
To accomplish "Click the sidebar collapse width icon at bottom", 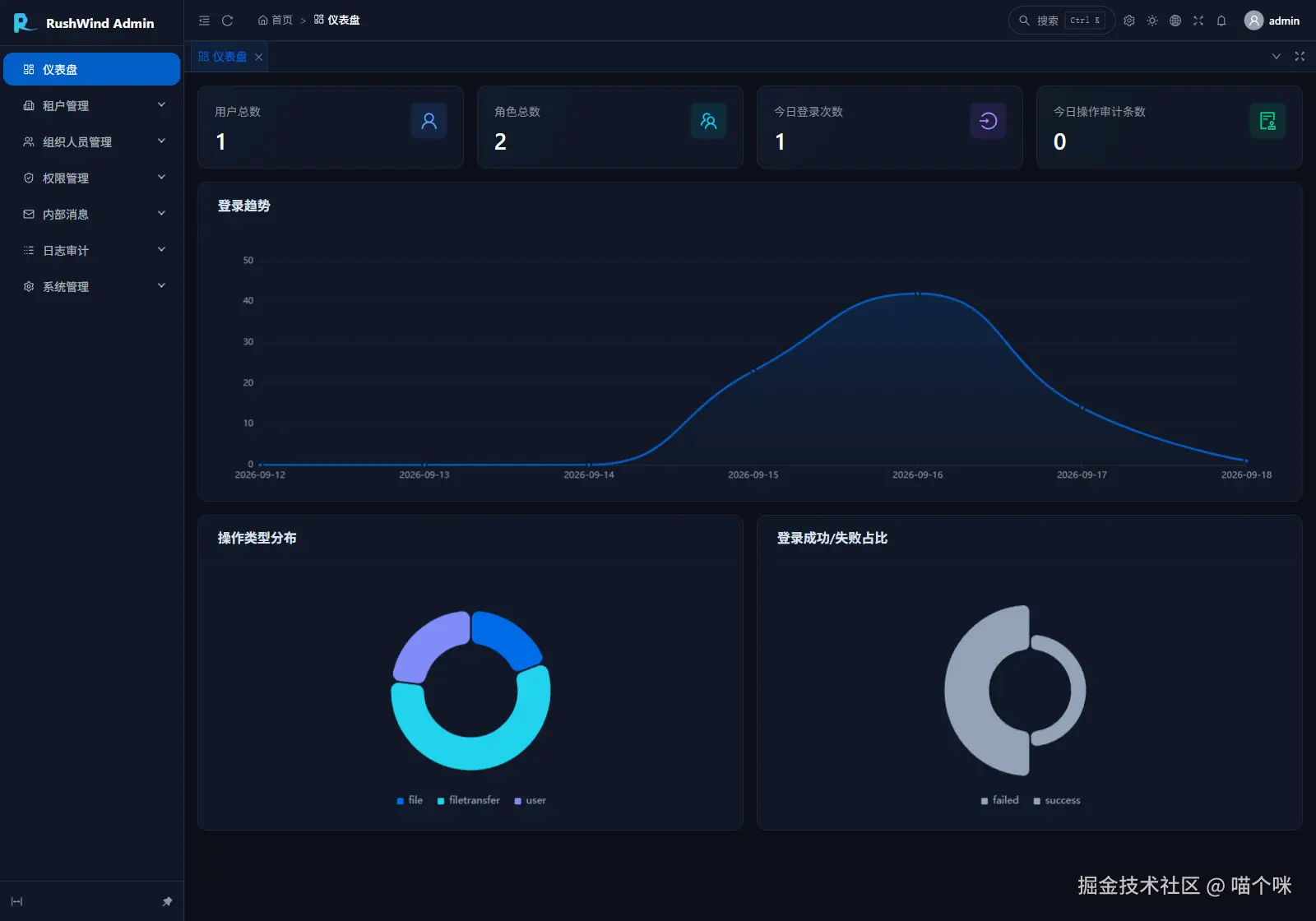I will pyautogui.click(x=16, y=901).
